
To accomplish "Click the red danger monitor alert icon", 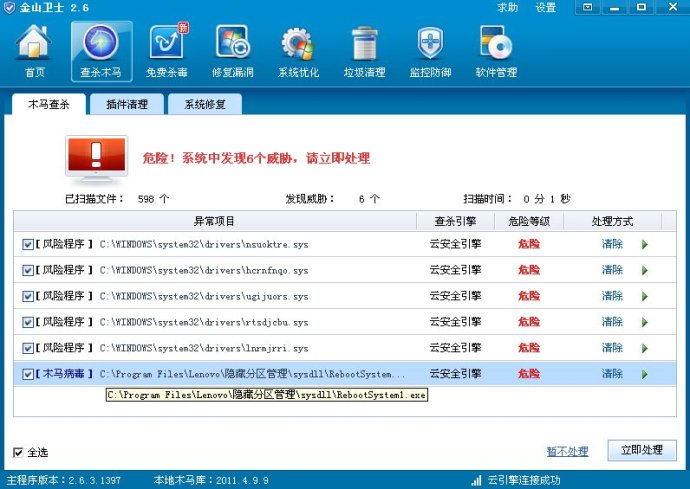I will (96, 159).
